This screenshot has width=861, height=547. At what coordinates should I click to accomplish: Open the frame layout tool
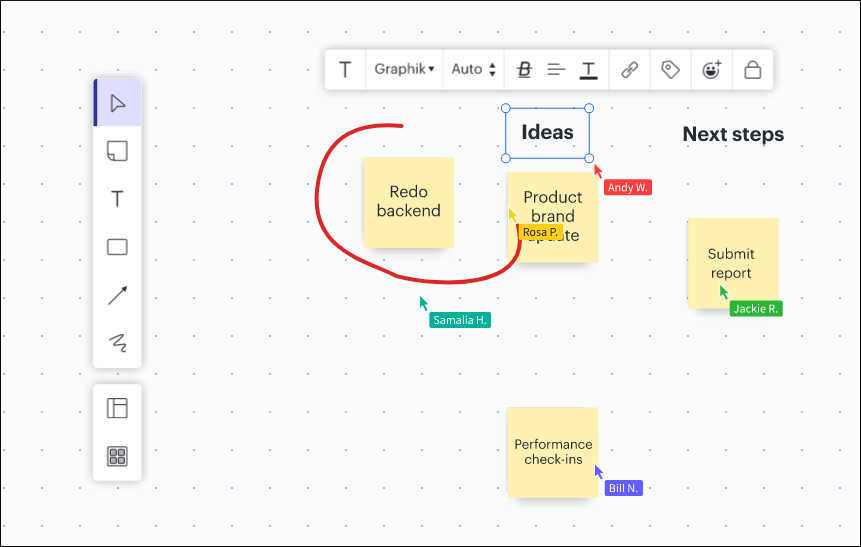[118, 408]
